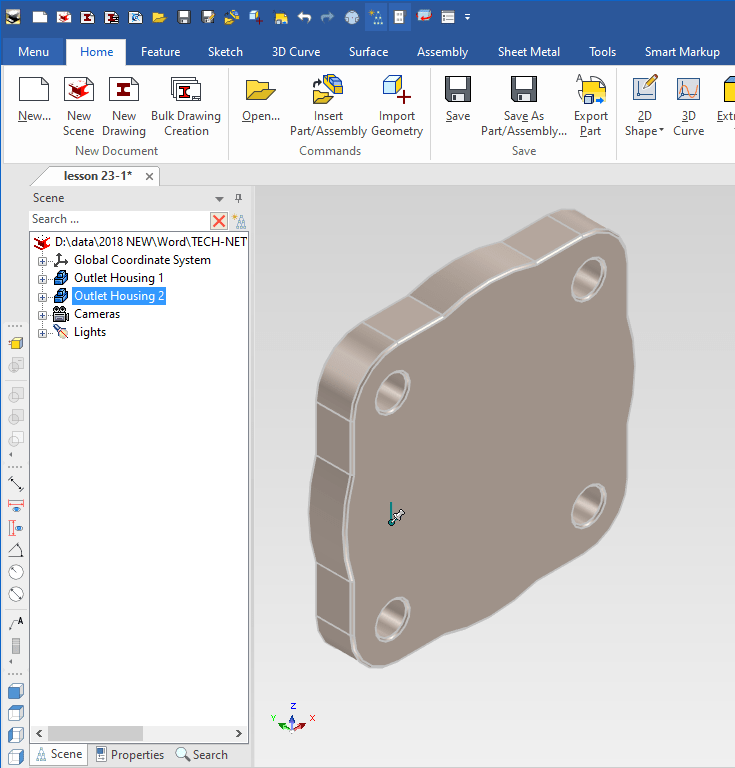Click the Save button in ribbon

[x=458, y=91]
